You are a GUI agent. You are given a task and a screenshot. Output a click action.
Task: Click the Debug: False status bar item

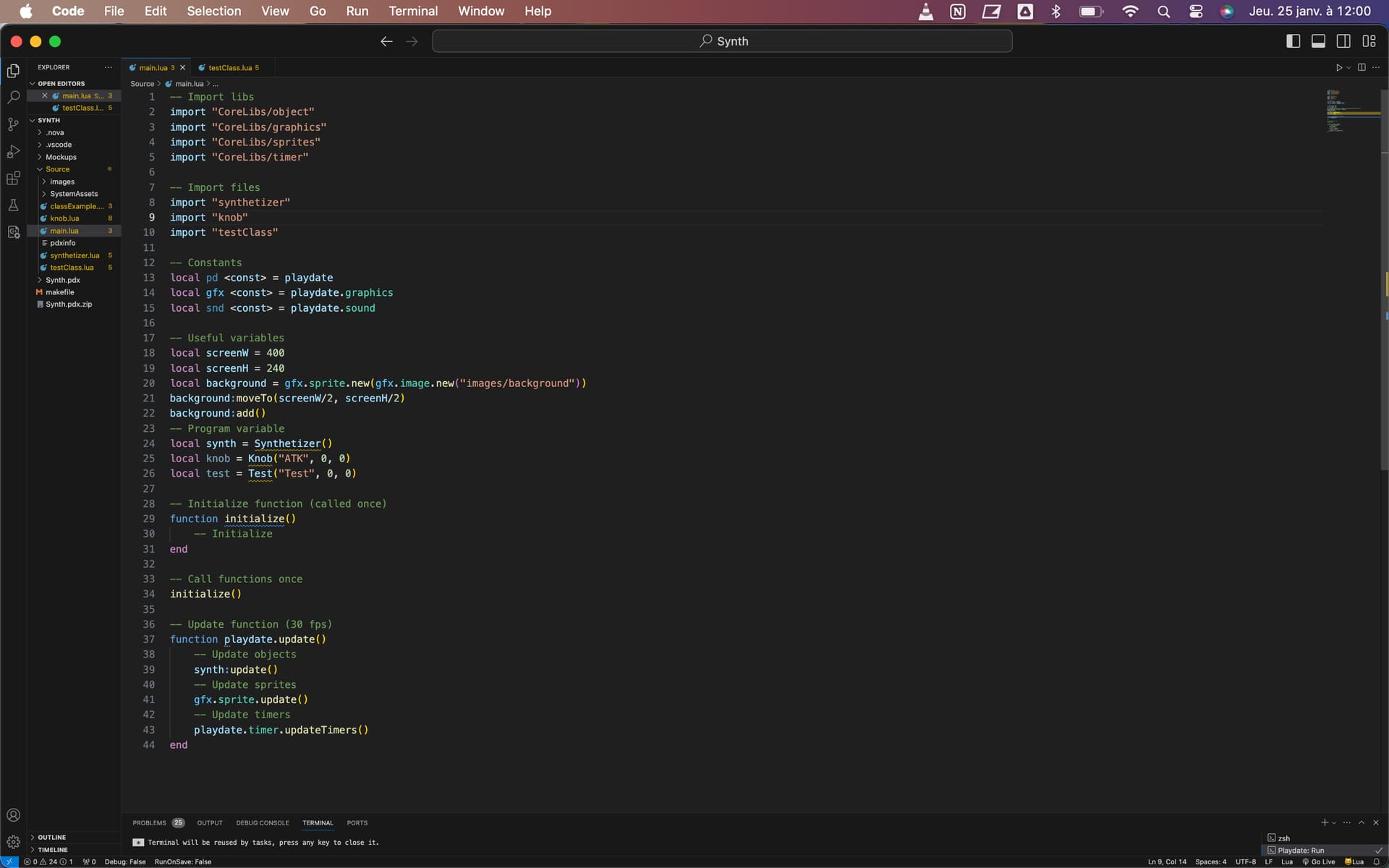(x=124, y=861)
